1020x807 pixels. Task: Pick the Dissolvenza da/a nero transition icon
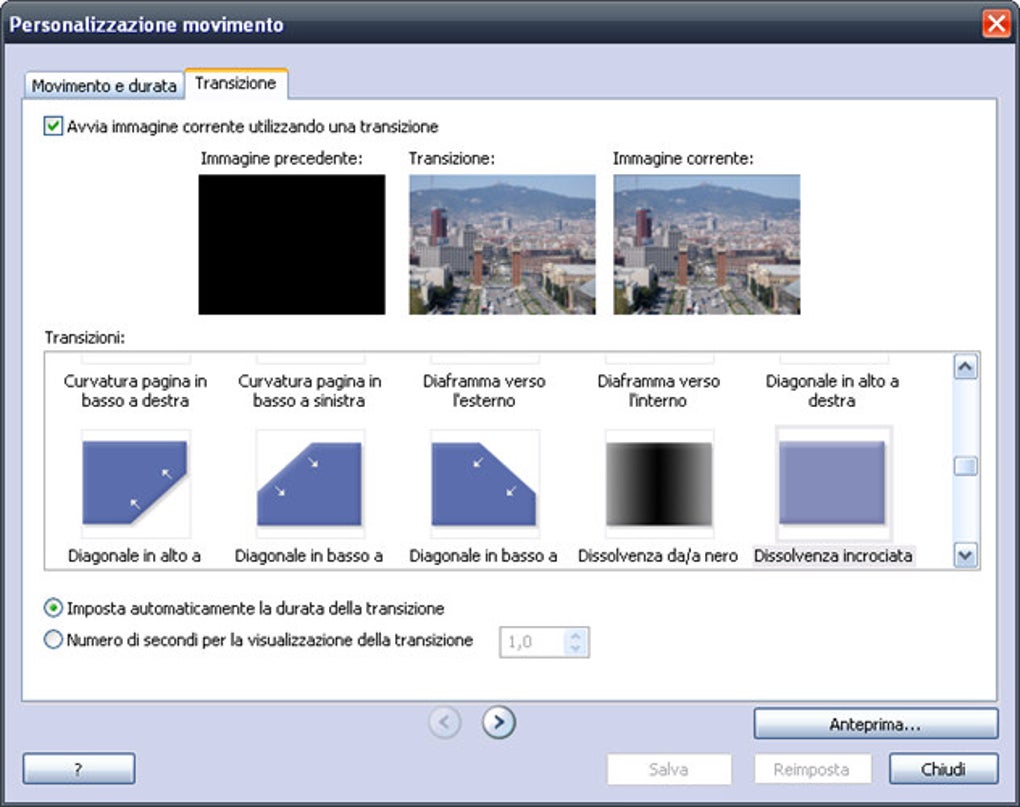click(x=659, y=483)
